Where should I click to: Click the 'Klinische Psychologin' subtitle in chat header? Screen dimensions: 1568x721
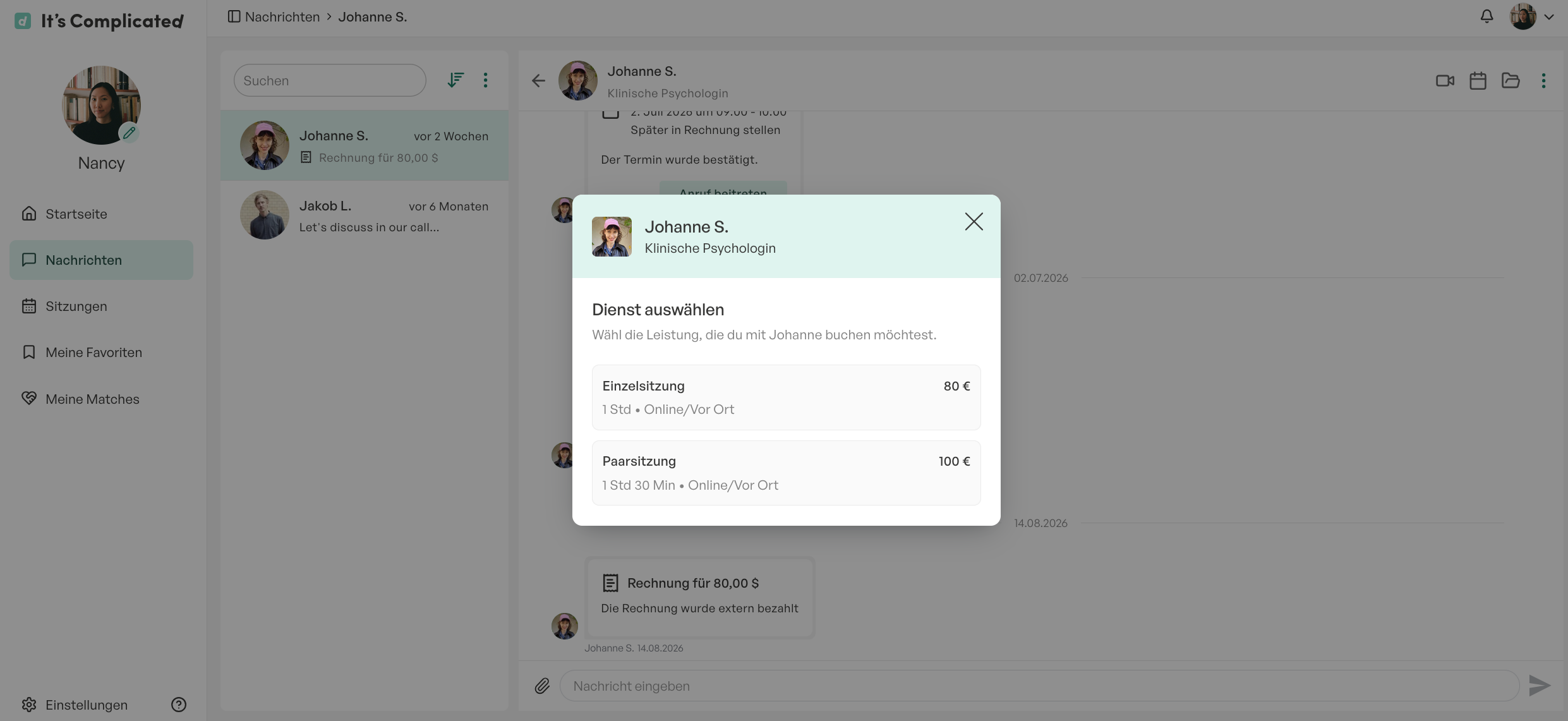(668, 93)
